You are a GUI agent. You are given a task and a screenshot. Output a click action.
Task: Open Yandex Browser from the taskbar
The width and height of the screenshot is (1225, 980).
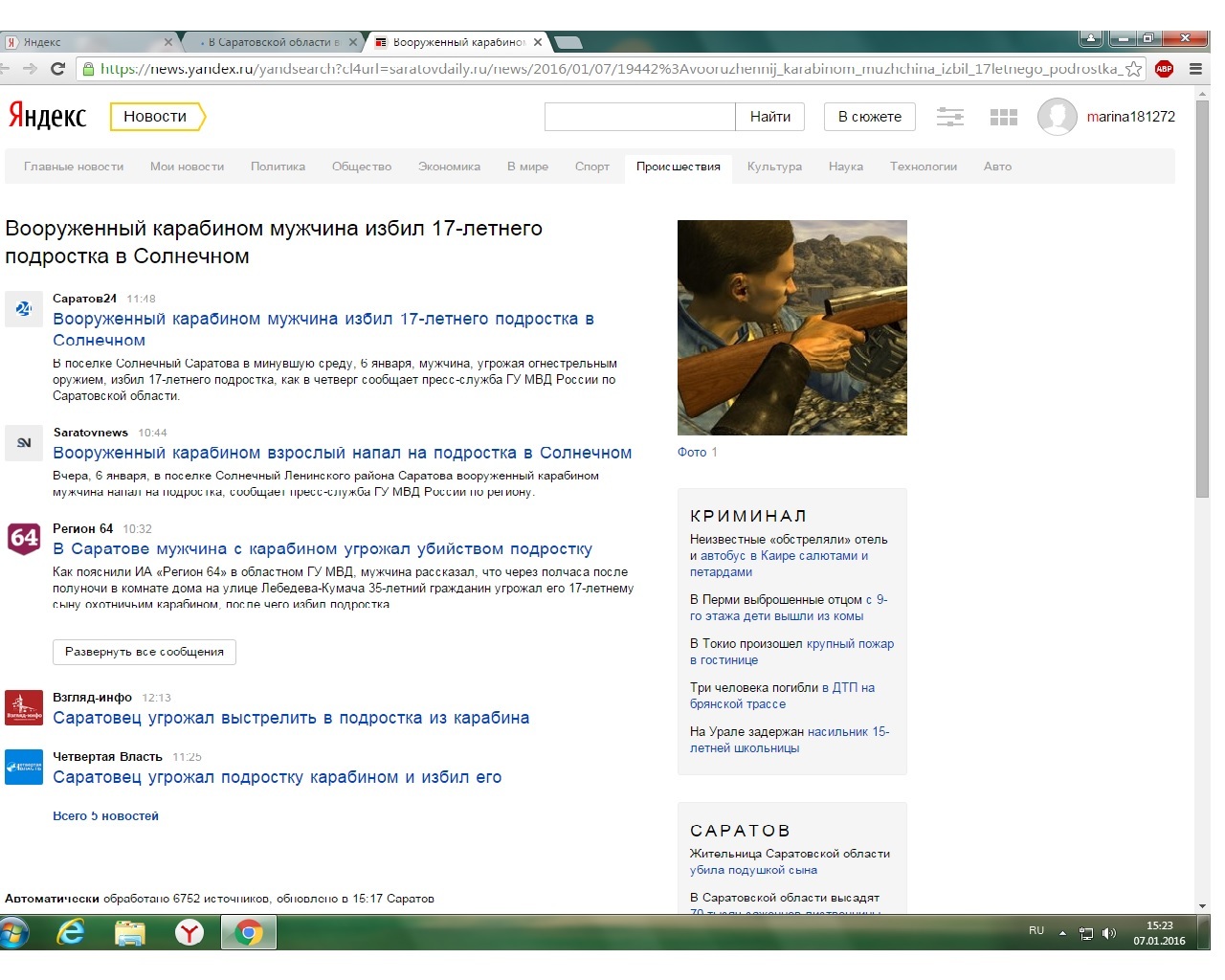point(189,932)
